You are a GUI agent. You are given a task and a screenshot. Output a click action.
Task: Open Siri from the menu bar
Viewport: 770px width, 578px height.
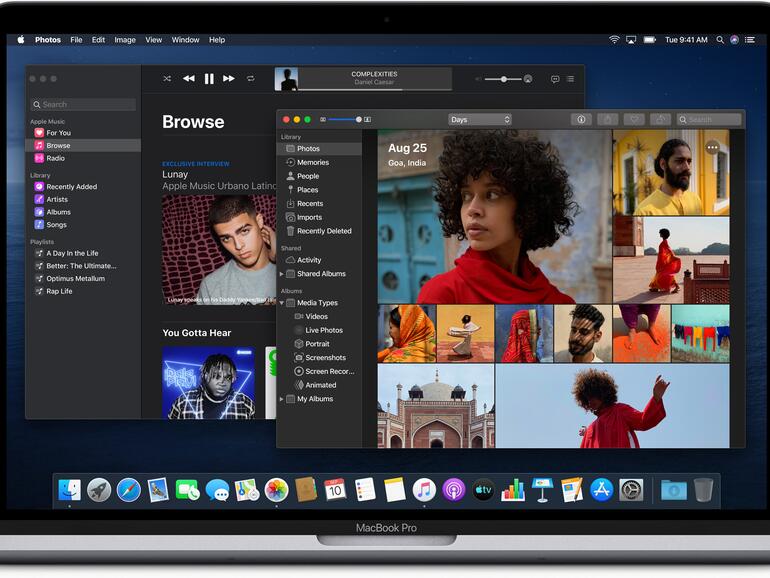(x=735, y=40)
